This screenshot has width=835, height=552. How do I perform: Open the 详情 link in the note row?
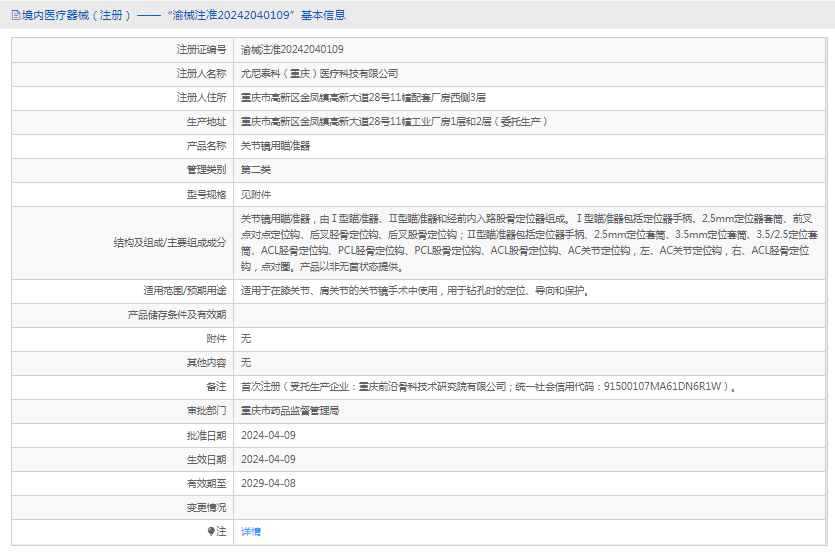tap(251, 532)
